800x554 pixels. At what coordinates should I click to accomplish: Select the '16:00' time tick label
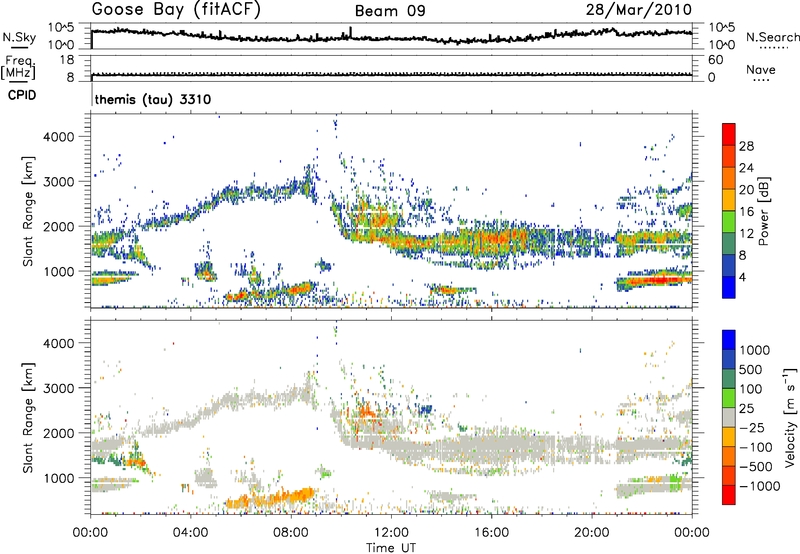pyautogui.click(x=491, y=533)
